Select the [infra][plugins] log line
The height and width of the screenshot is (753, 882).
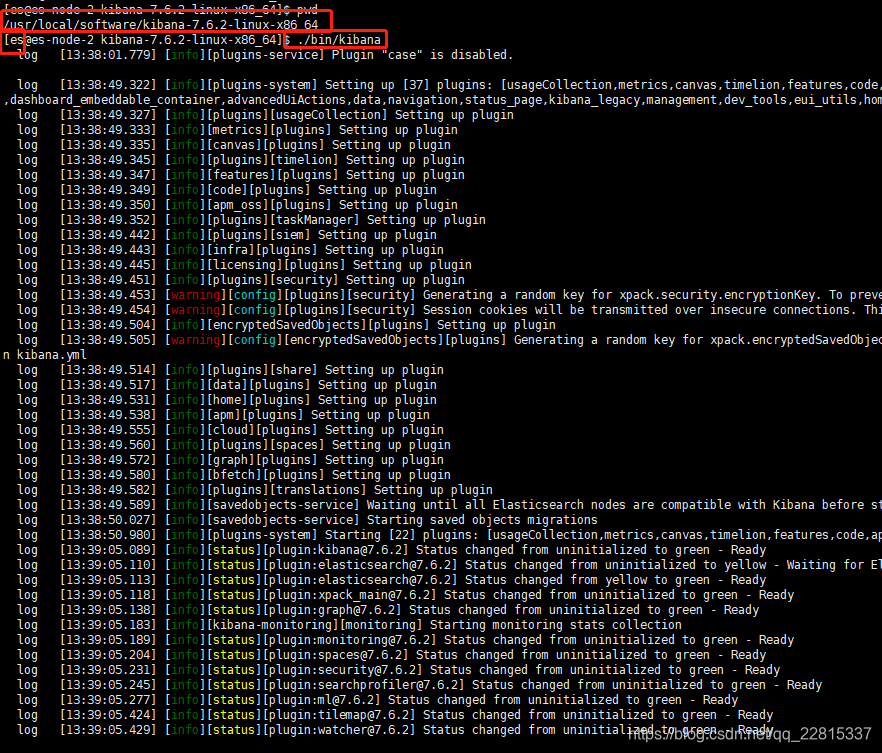pyautogui.click(x=230, y=250)
